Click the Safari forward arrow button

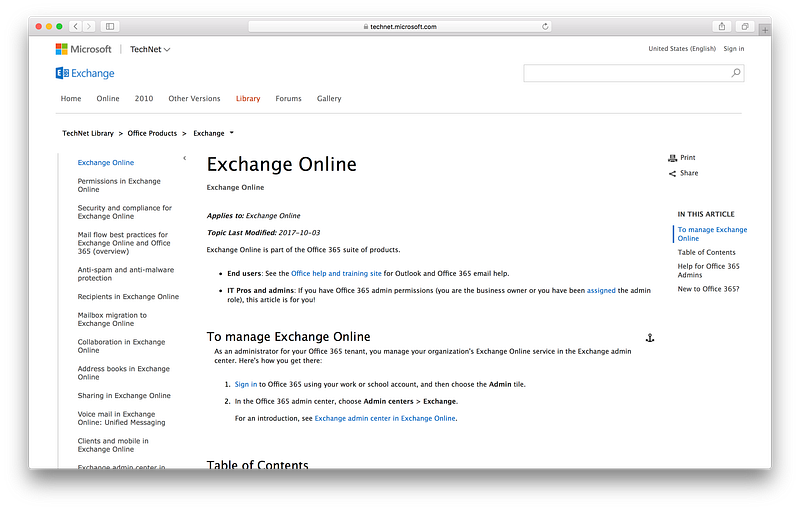[89, 27]
